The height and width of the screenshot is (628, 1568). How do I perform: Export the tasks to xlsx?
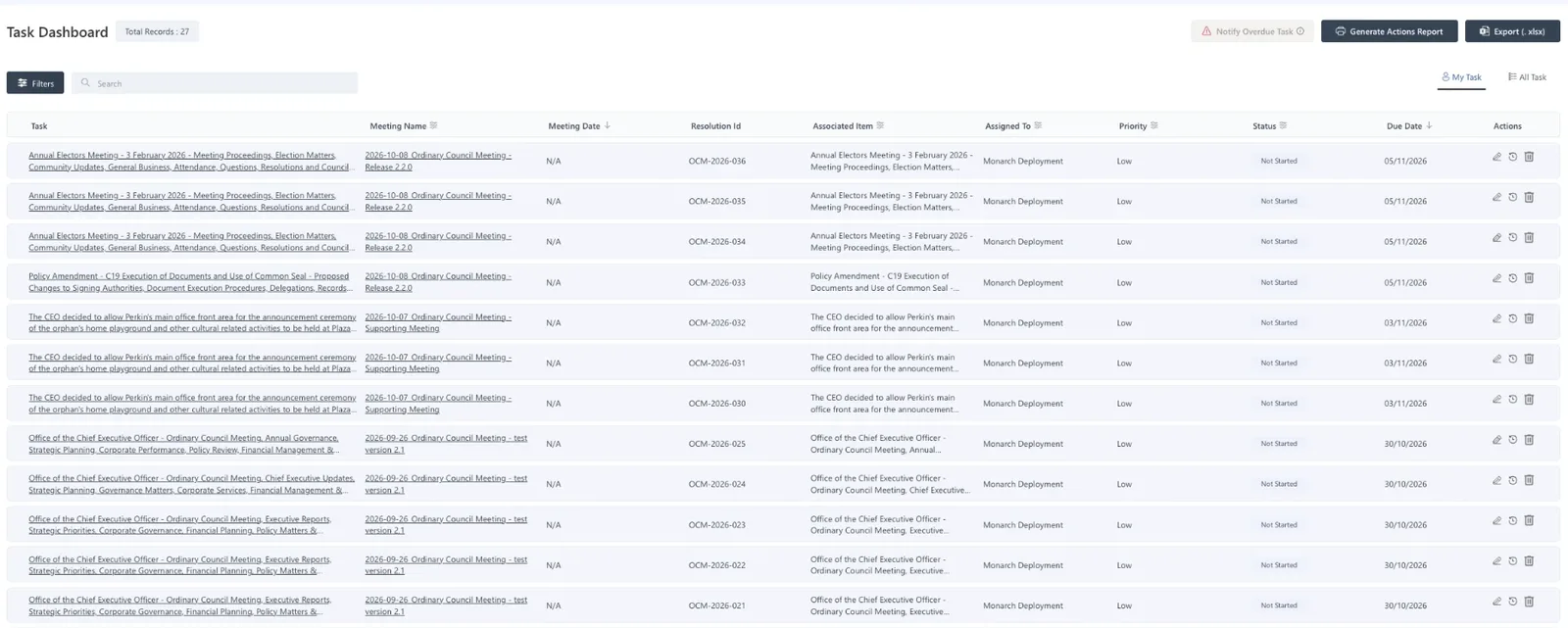click(x=1512, y=31)
